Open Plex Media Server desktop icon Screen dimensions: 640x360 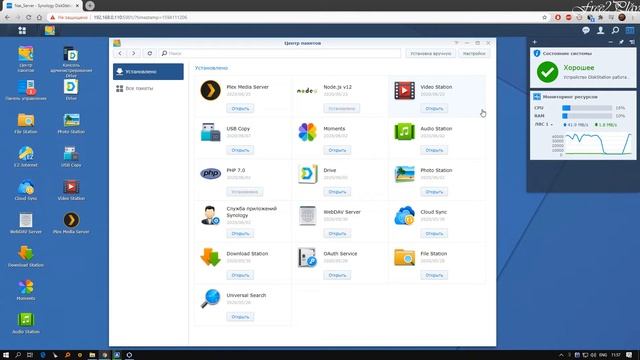click(x=71, y=223)
